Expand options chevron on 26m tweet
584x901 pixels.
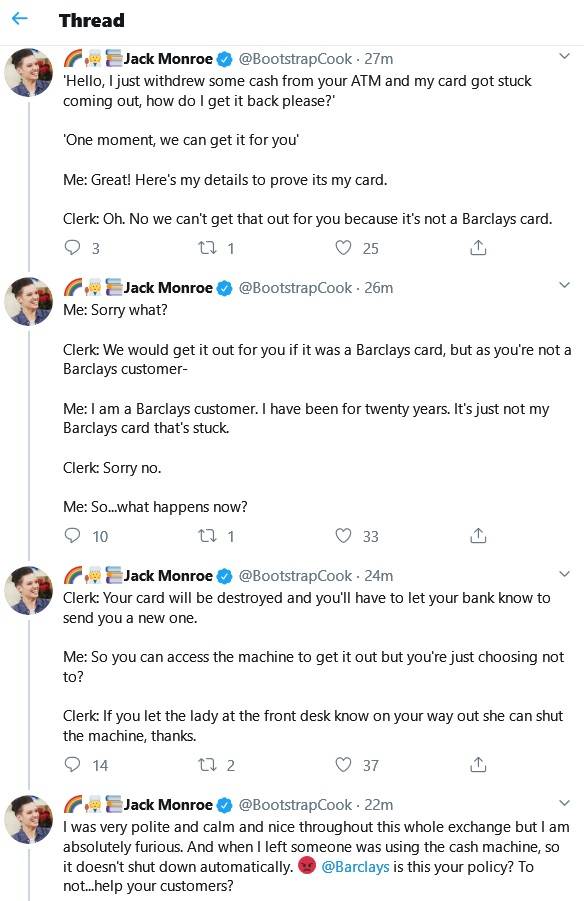point(564,285)
